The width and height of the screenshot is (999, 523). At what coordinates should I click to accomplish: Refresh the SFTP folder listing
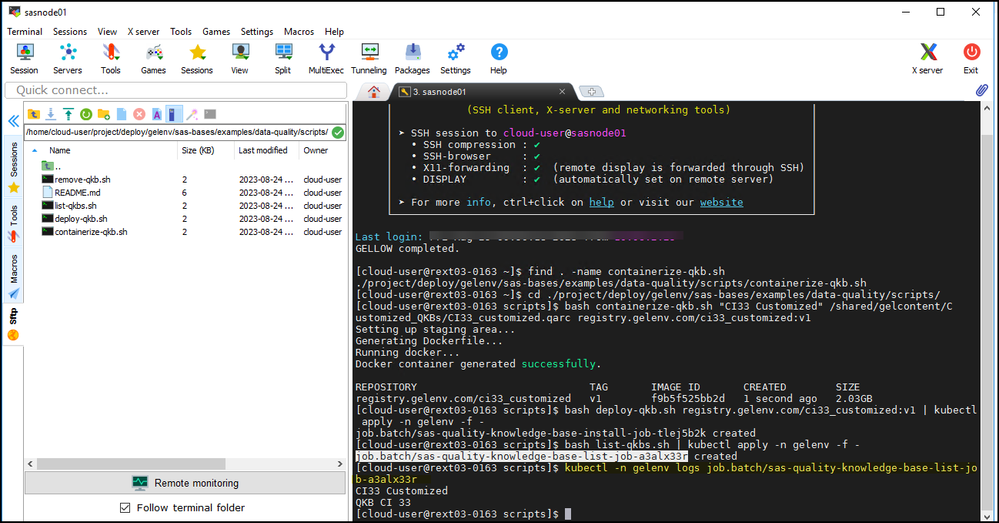point(86,114)
